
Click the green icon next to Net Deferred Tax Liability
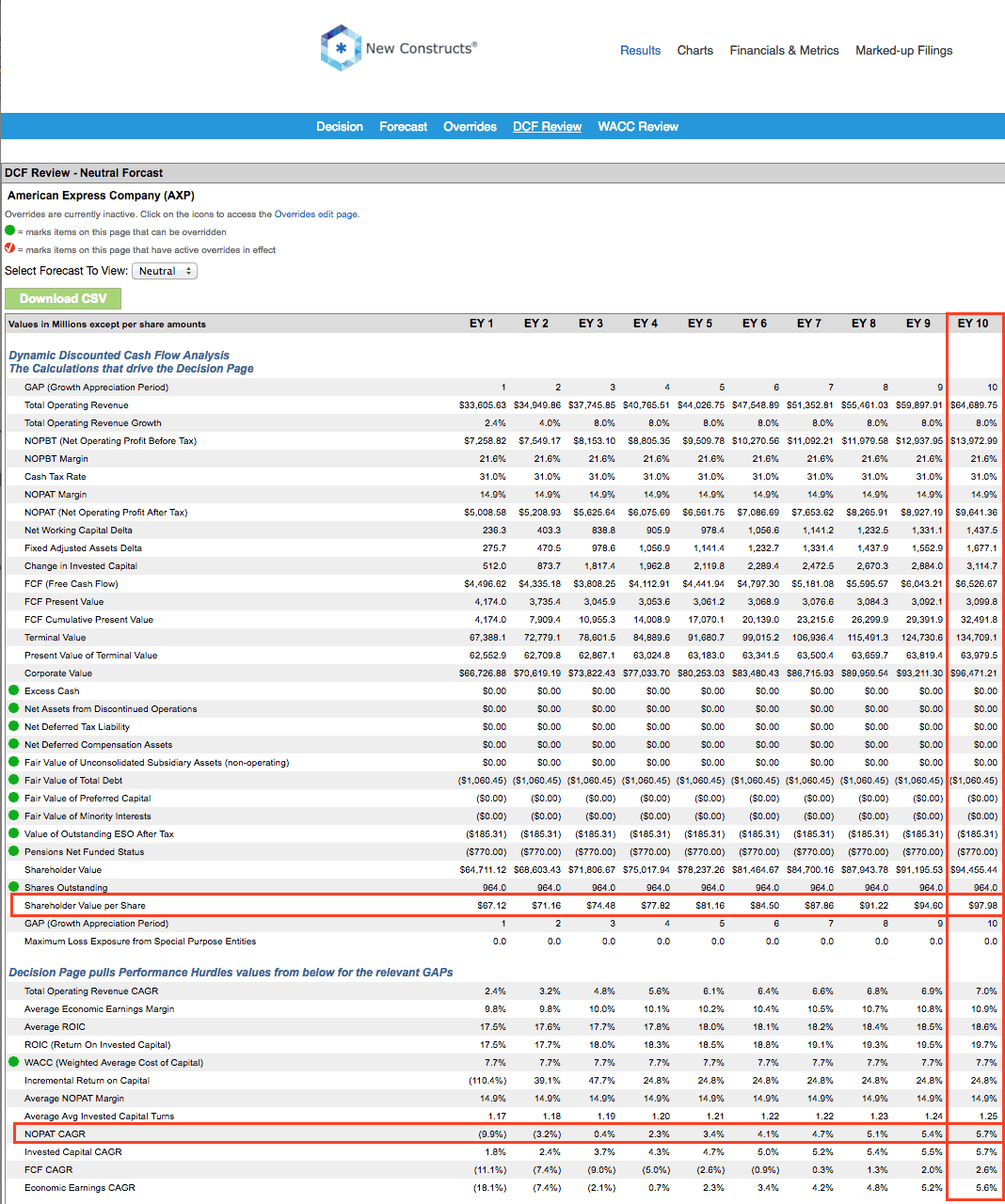click(13, 726)
